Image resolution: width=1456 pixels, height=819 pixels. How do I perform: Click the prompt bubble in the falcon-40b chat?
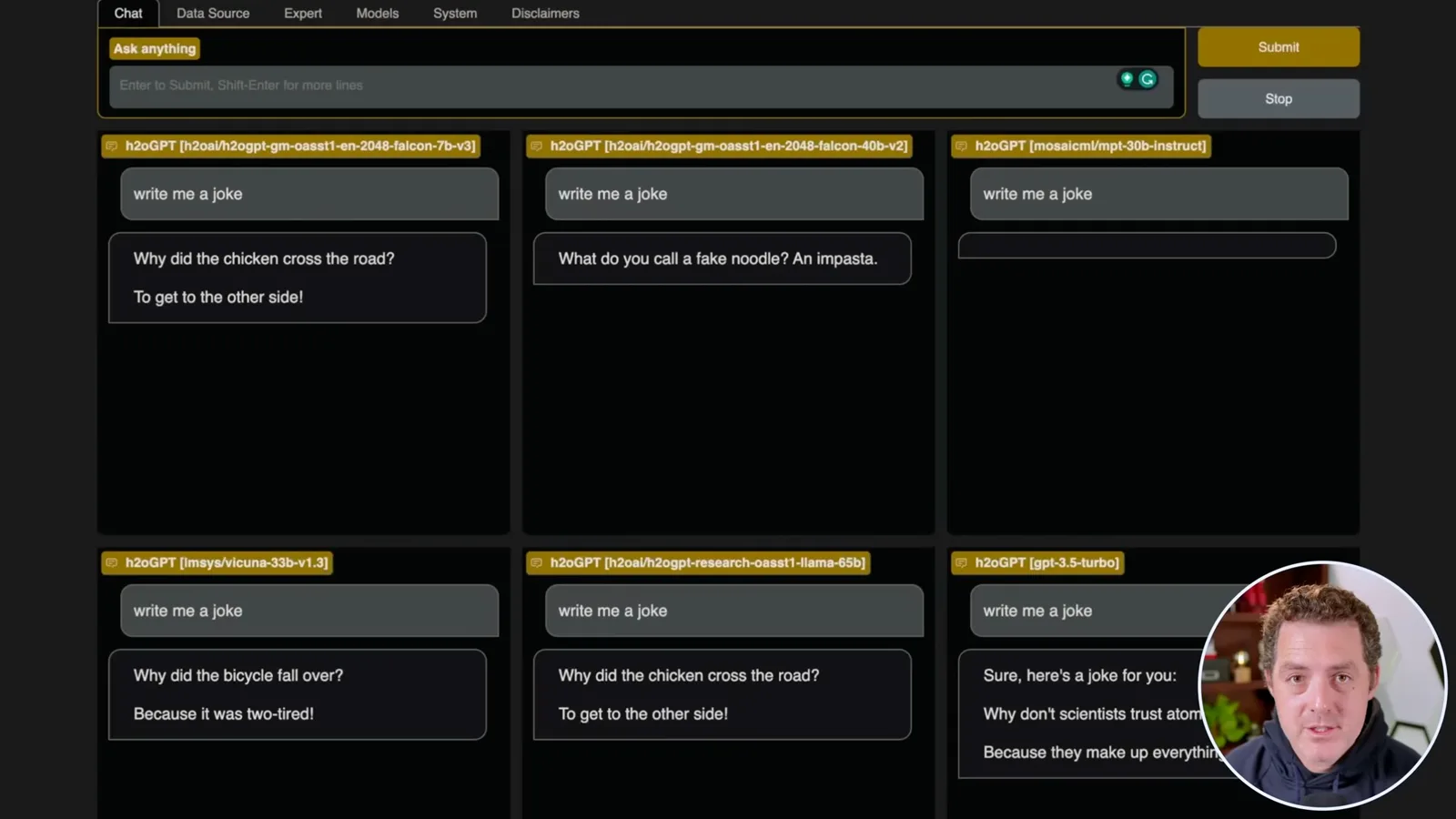[734, 194]
